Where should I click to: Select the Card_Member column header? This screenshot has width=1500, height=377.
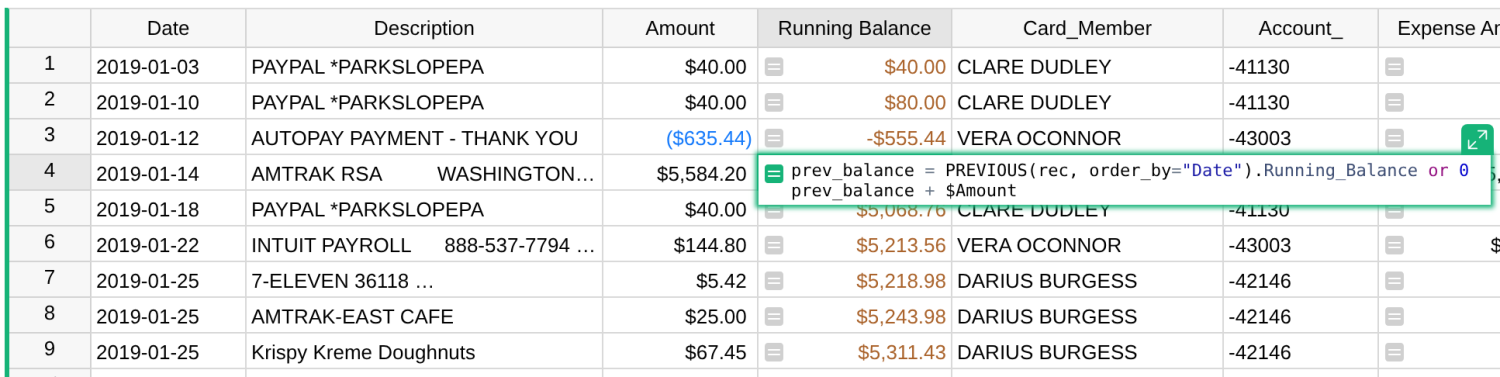click(x=1087, y=28)
